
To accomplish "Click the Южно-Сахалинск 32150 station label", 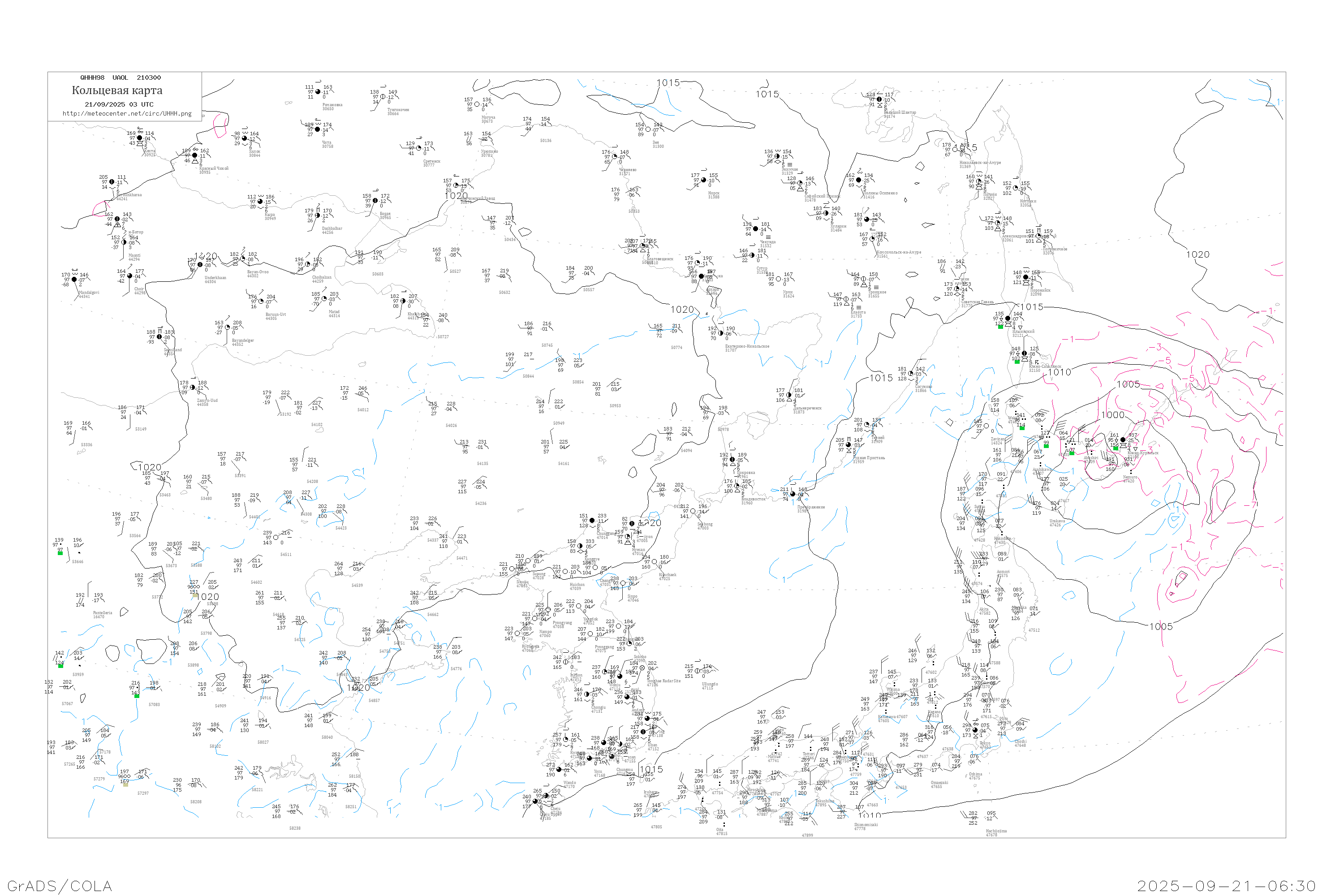I will click(x=1045, y=368).
